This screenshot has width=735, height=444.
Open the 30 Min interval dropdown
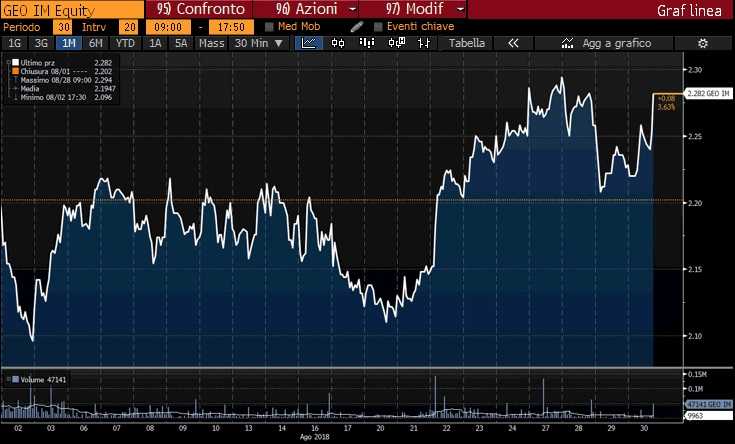[259, 43]
